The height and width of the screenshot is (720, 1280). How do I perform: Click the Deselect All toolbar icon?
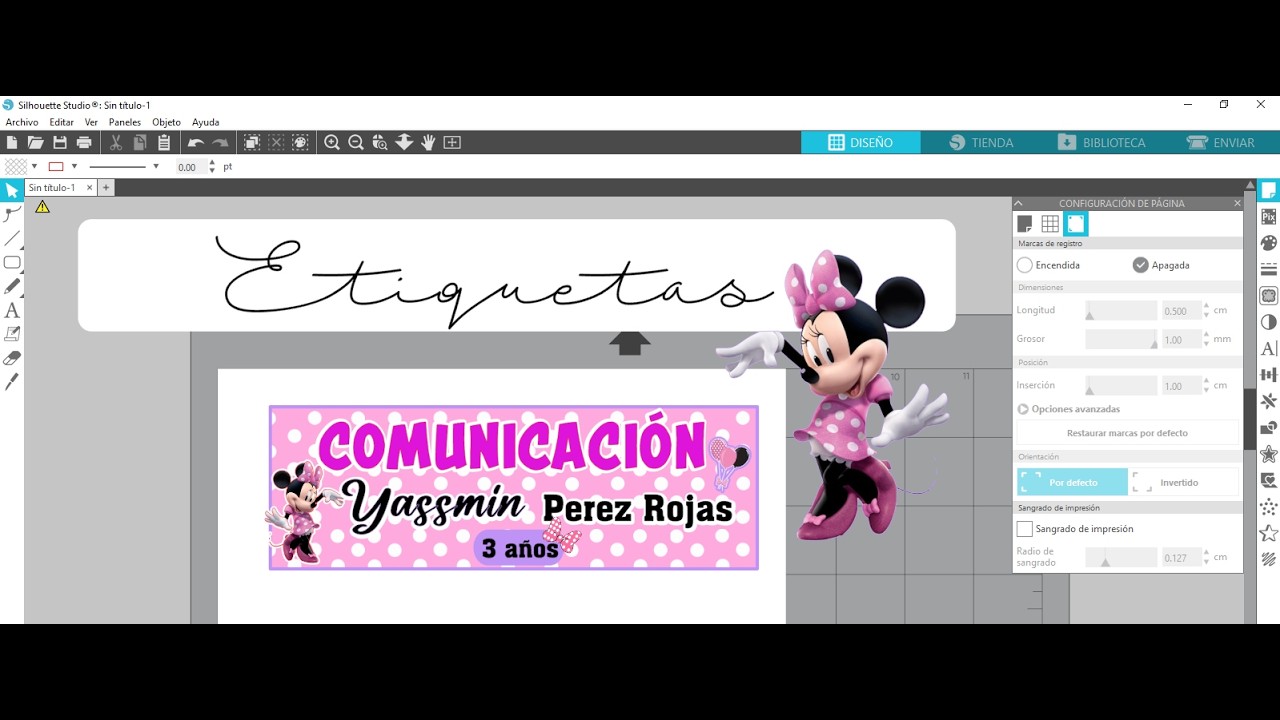click(276, 143)
